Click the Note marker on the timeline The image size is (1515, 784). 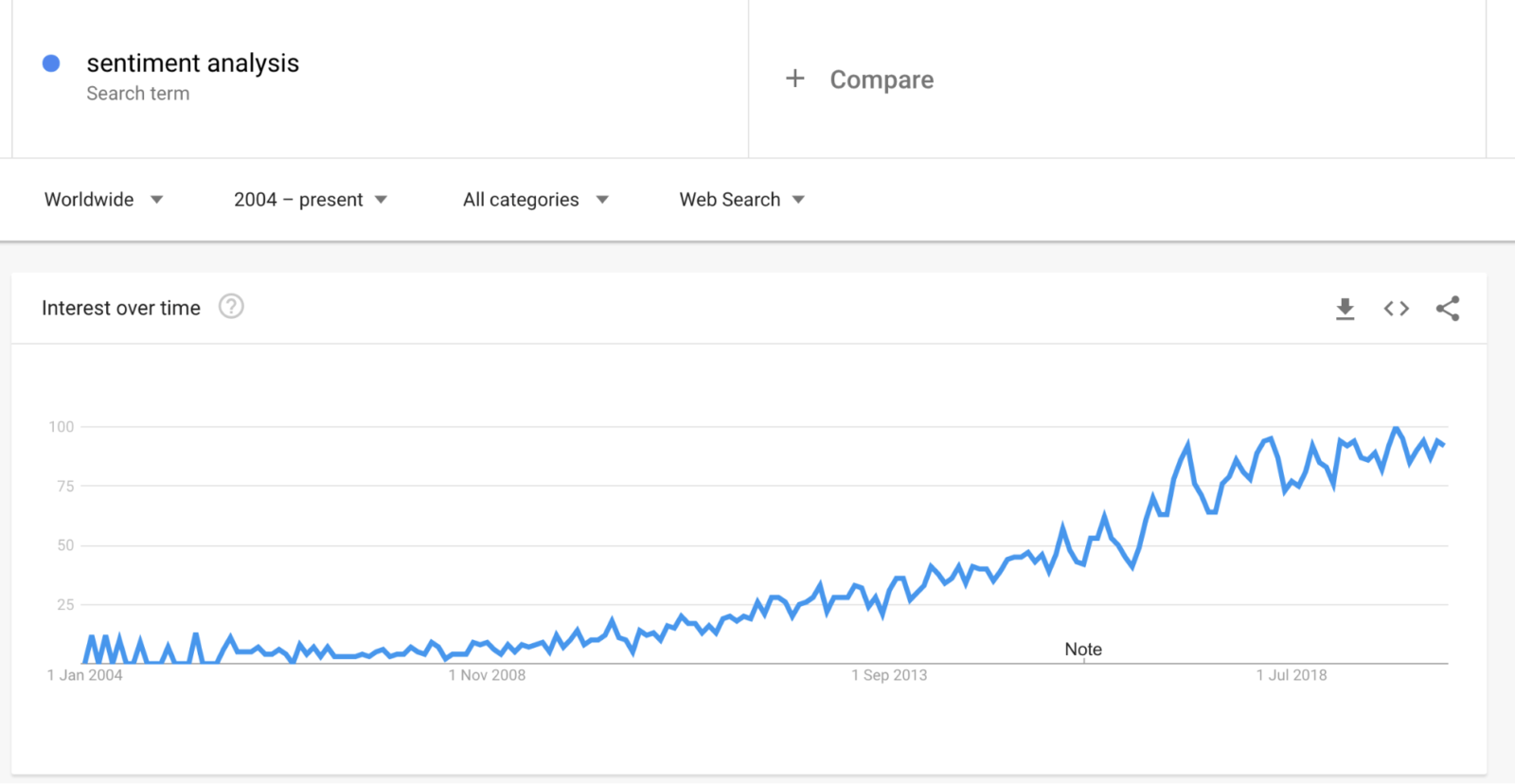[1082, 649]
